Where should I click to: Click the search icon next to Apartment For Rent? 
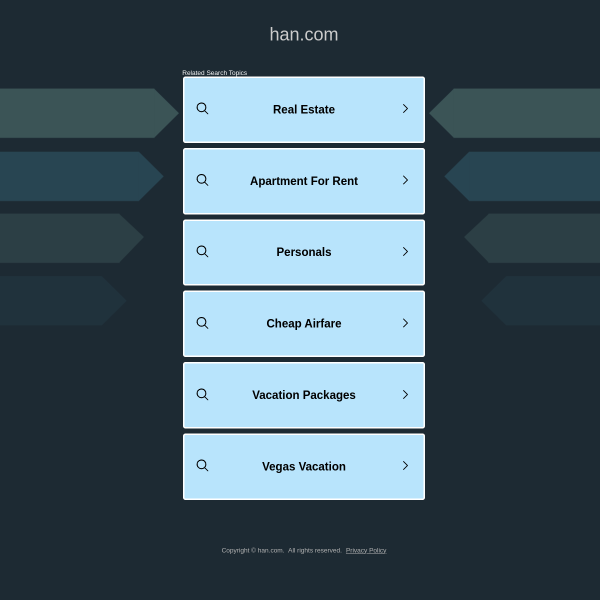coord(202,180)
